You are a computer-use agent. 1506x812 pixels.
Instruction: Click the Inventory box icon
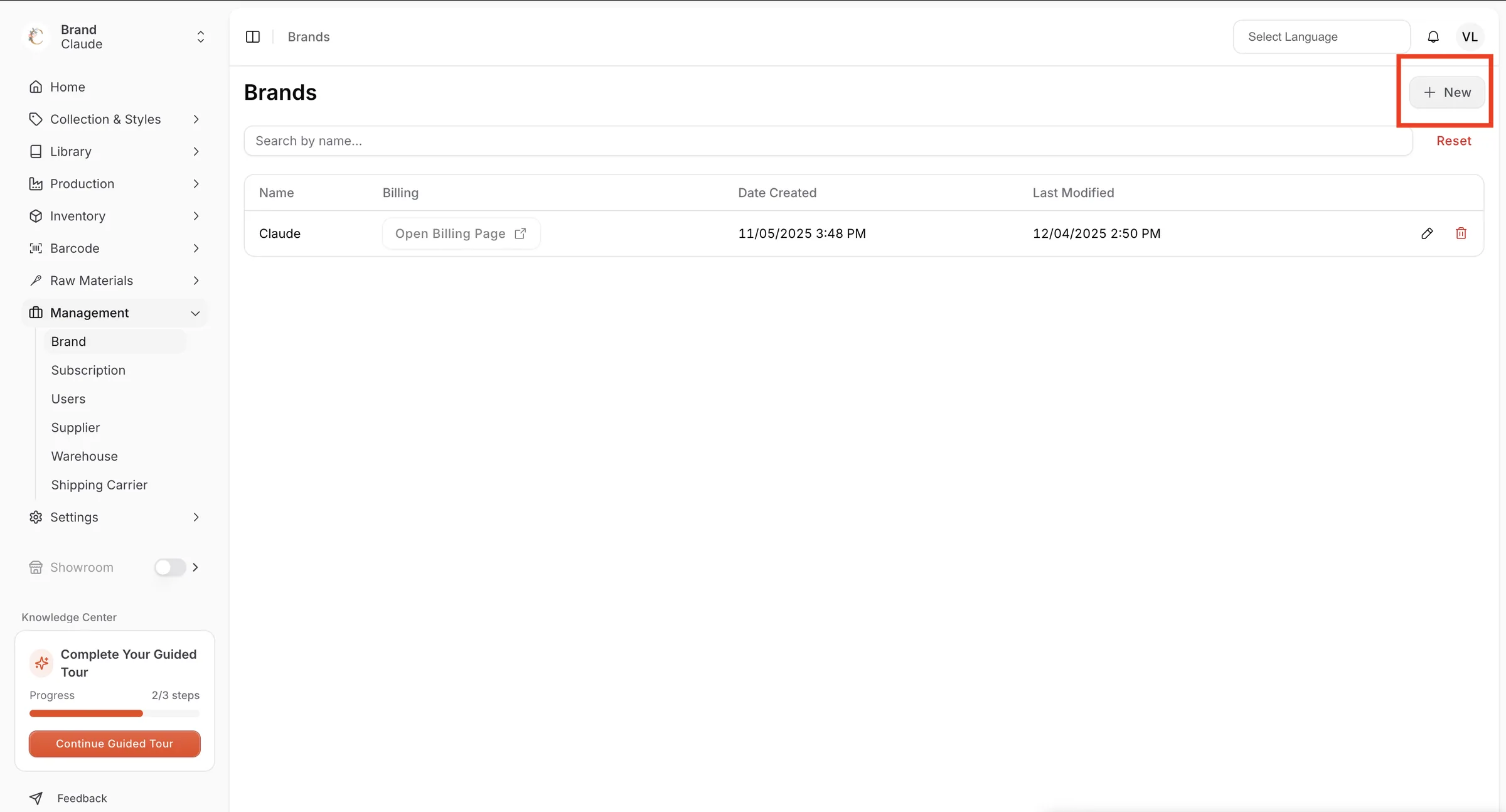click(x=36, y=216)
